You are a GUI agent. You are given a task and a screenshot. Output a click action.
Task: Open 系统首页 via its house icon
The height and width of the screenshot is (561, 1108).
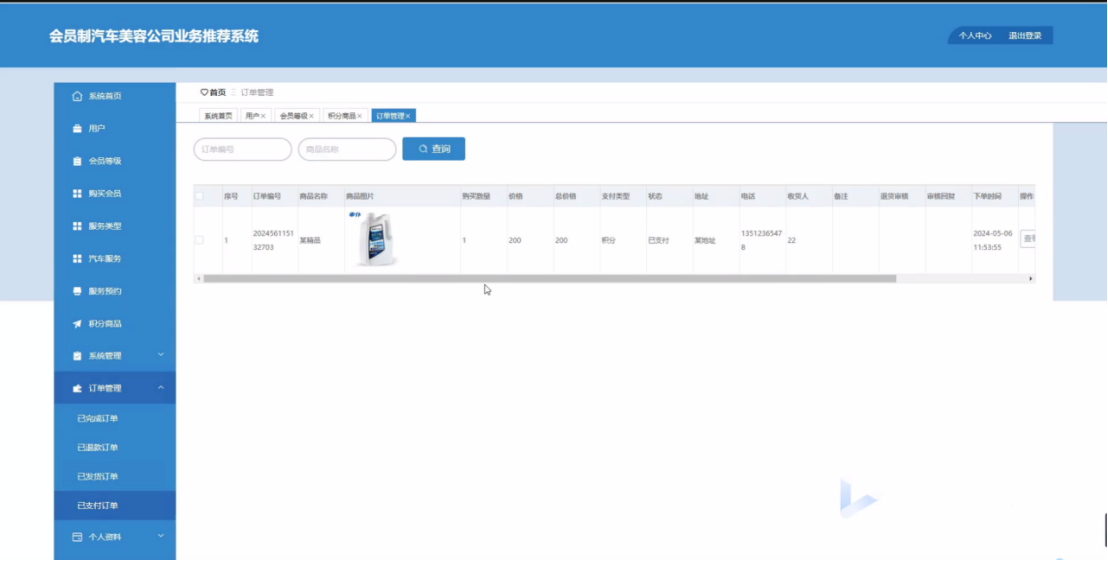(77, 96)
